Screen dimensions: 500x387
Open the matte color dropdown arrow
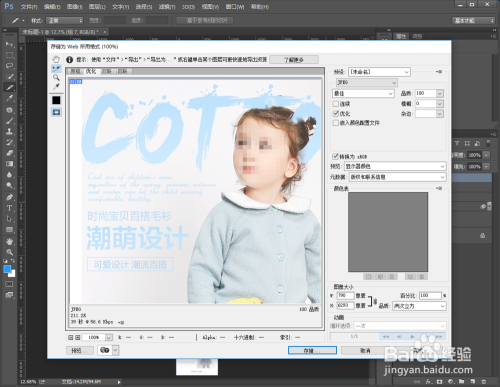(440, 114)
